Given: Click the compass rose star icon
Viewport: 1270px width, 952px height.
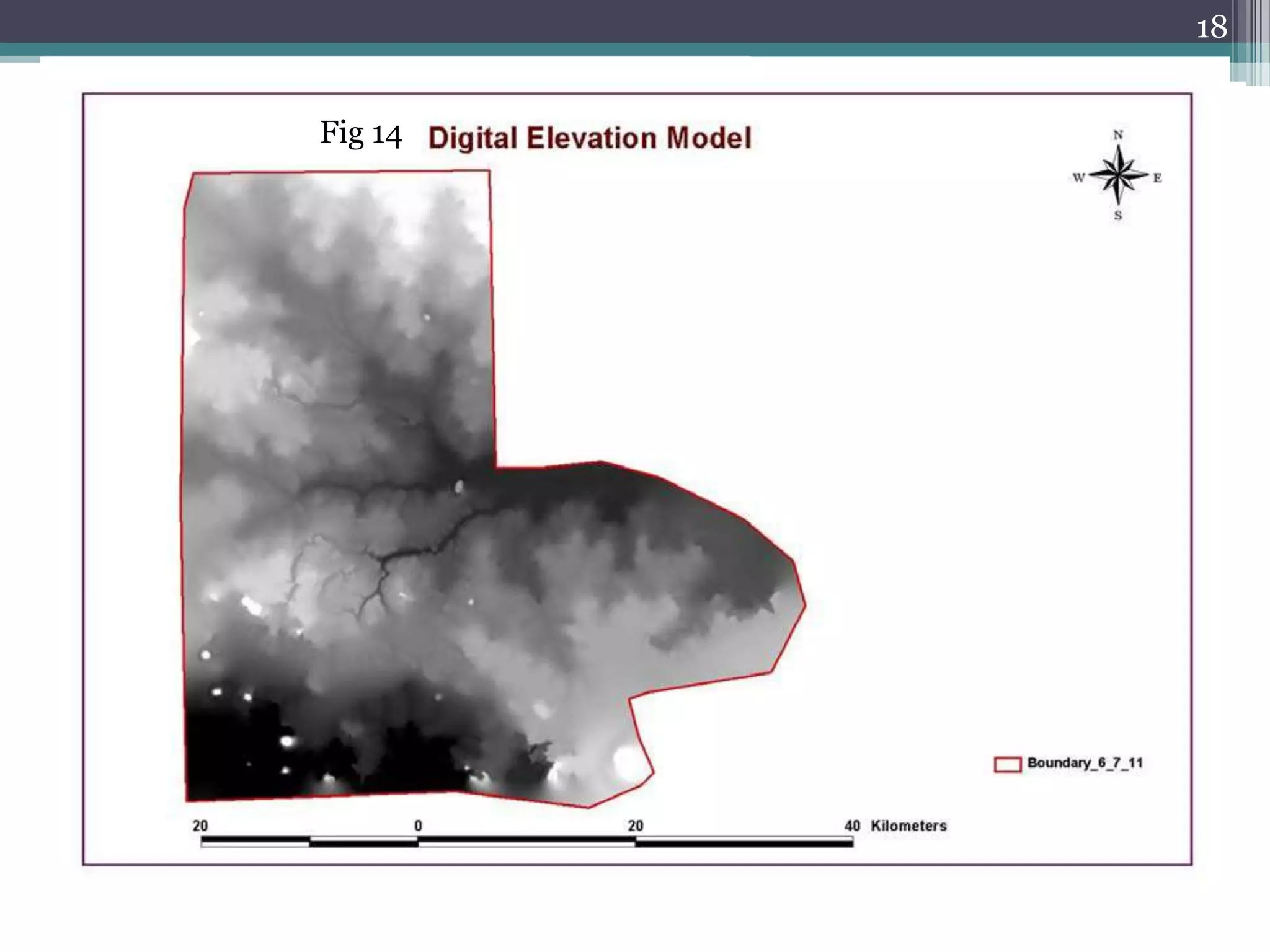Looking at the screenshot, I should point(1118,175).
